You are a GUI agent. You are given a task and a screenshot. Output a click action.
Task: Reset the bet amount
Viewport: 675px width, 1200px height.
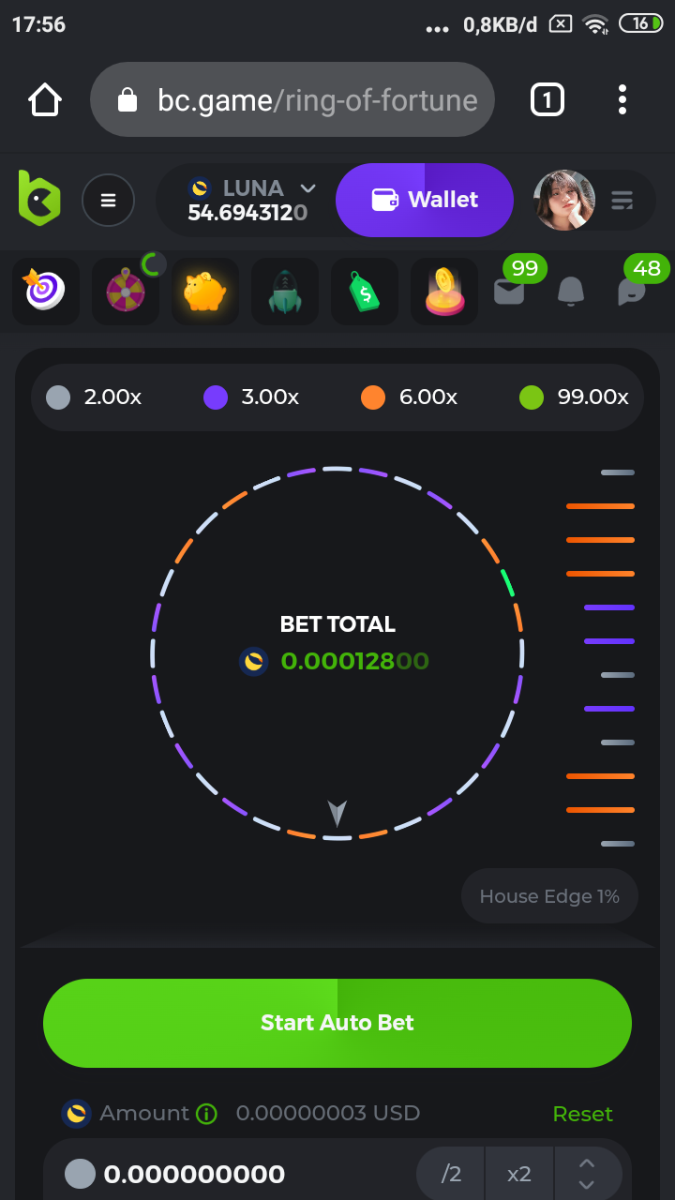582,1113
